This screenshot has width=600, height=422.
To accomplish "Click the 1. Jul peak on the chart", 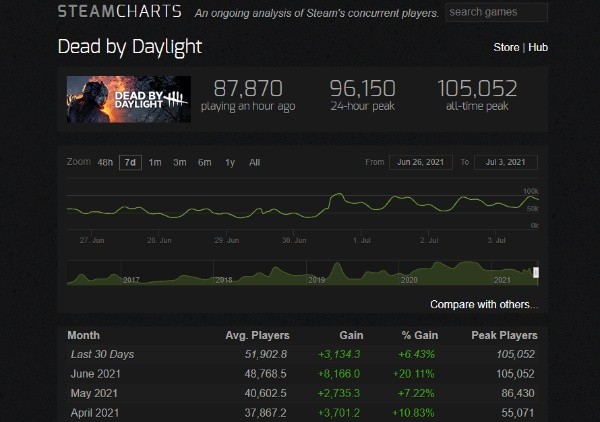I will (338, 195).
